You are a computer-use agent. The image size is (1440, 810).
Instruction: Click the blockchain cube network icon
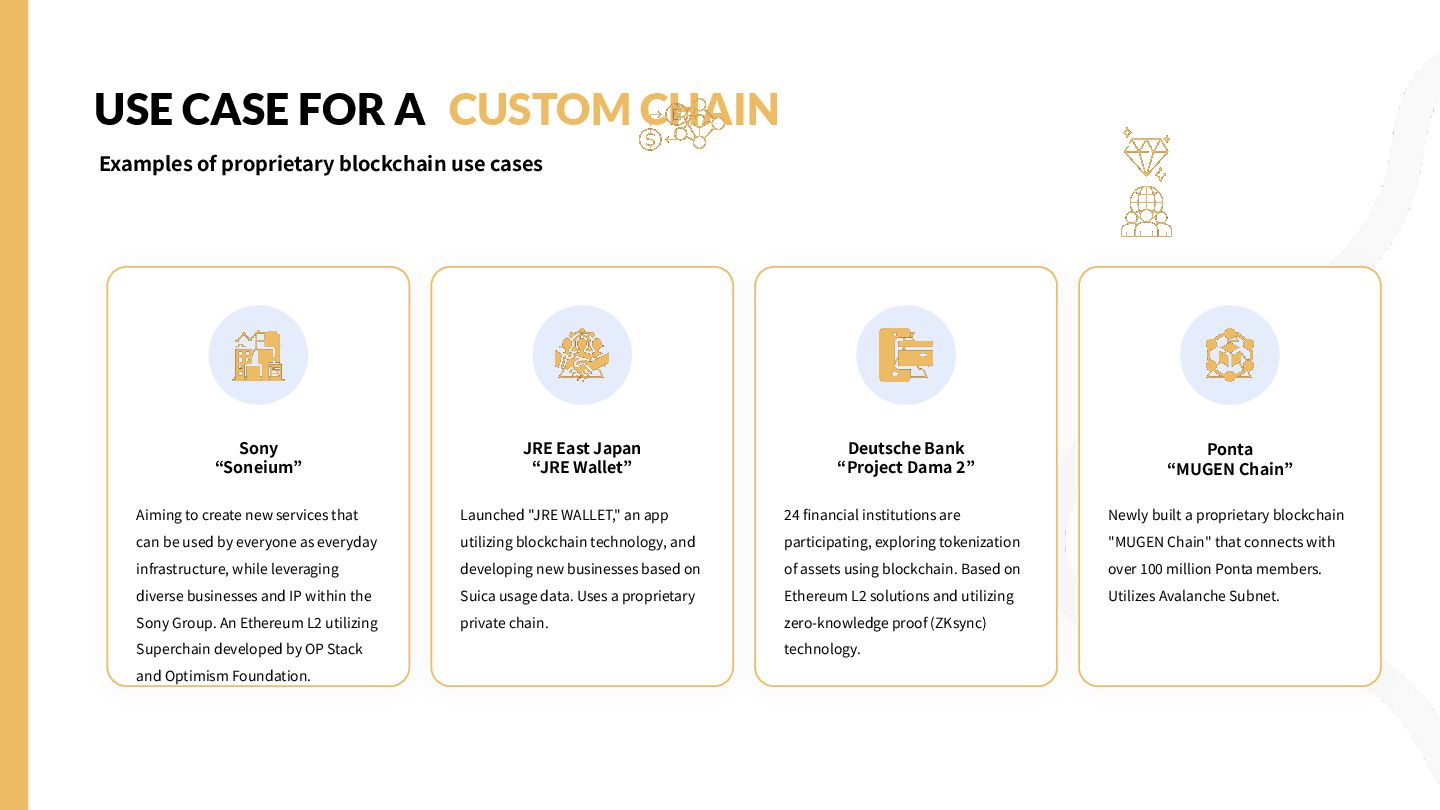tap(1230, 356)
